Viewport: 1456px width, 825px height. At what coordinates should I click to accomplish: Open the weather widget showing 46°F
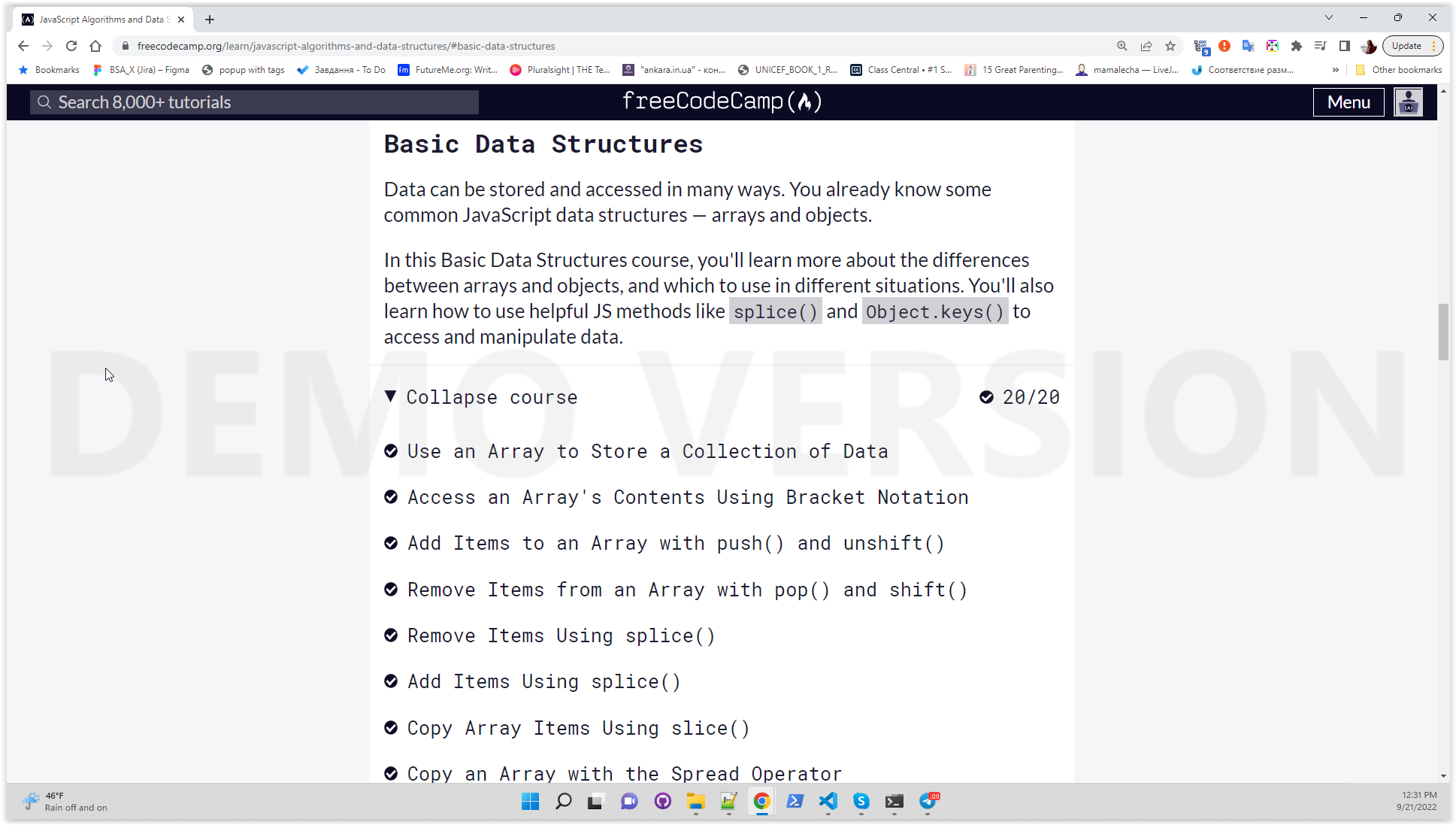[65, 802]
